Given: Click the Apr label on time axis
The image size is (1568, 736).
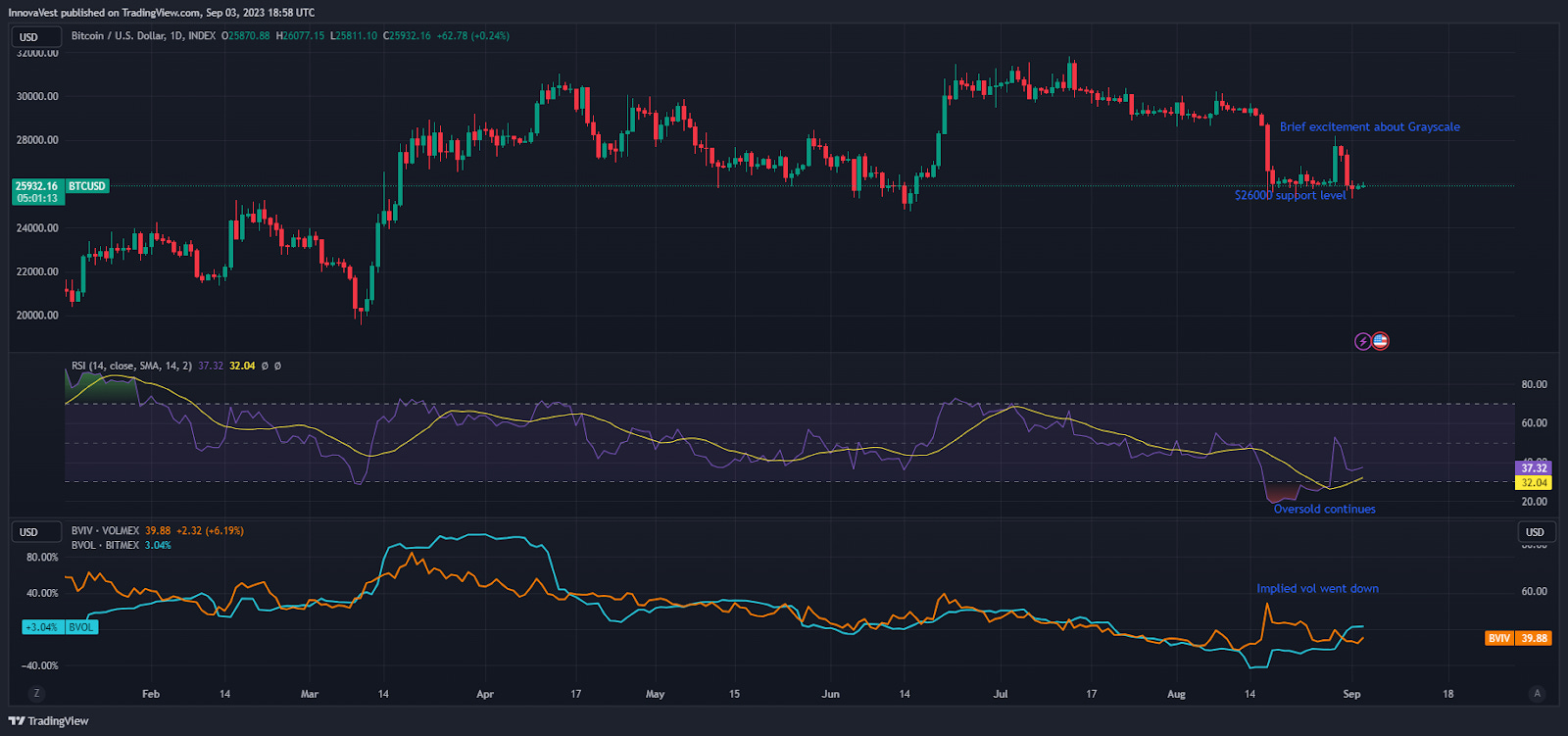Looking at the screenshot, I should coord(484,694).
